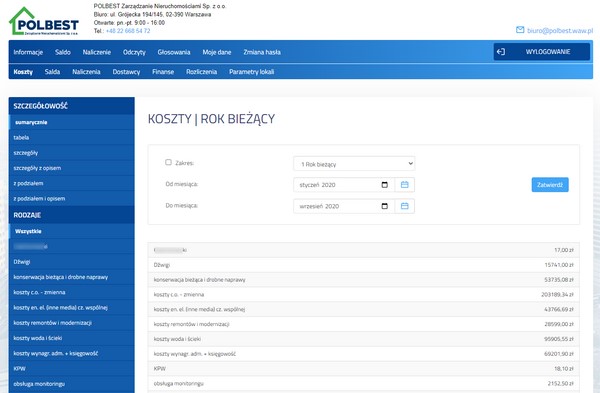Open the Informacje menu

point(28,52)
